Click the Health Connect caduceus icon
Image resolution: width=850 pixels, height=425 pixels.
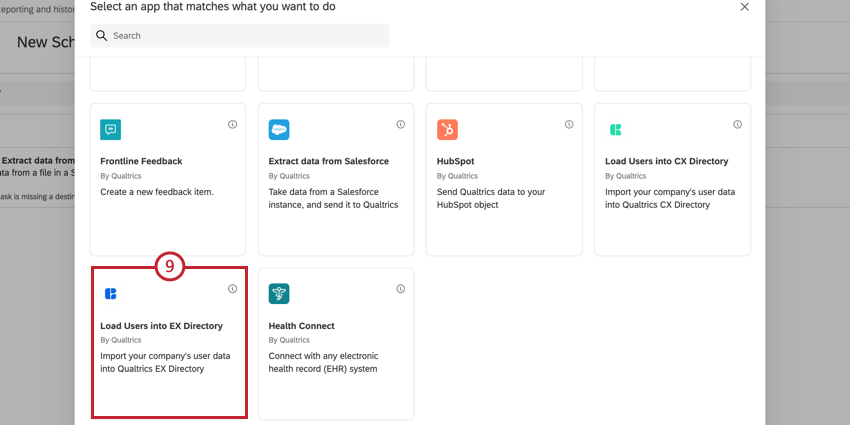pos(279,294)
